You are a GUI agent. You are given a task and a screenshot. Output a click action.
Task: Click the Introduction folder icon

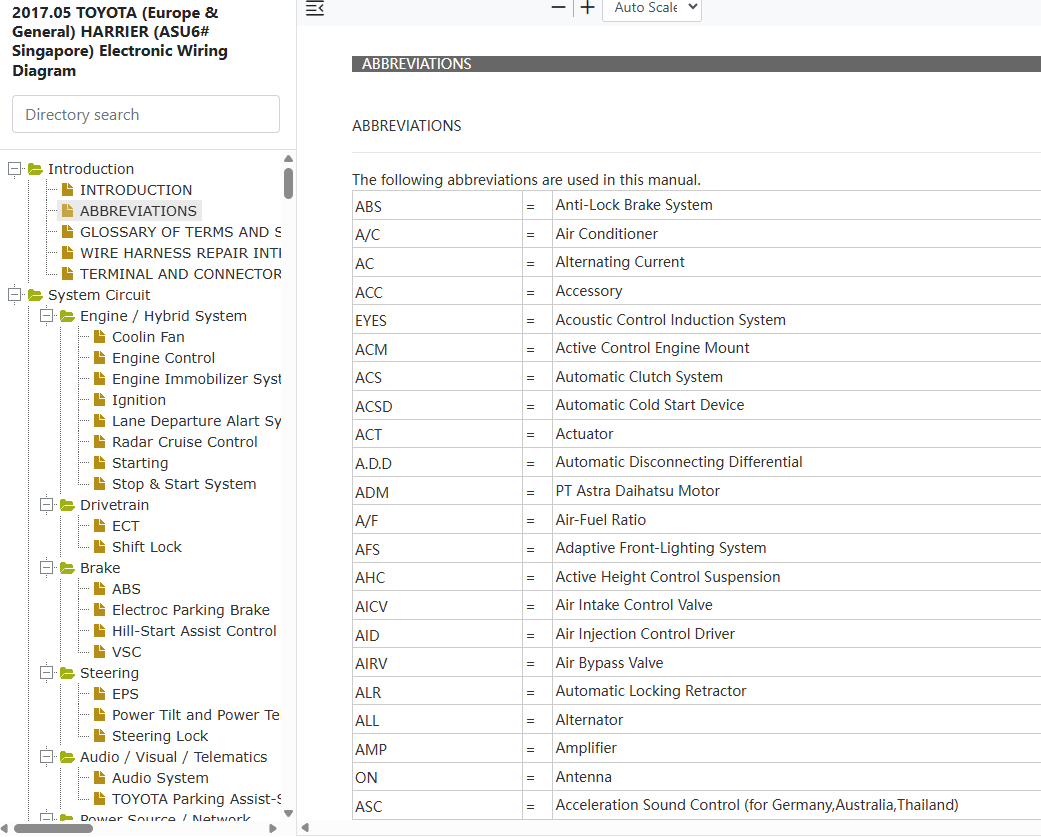click(35, 169)
